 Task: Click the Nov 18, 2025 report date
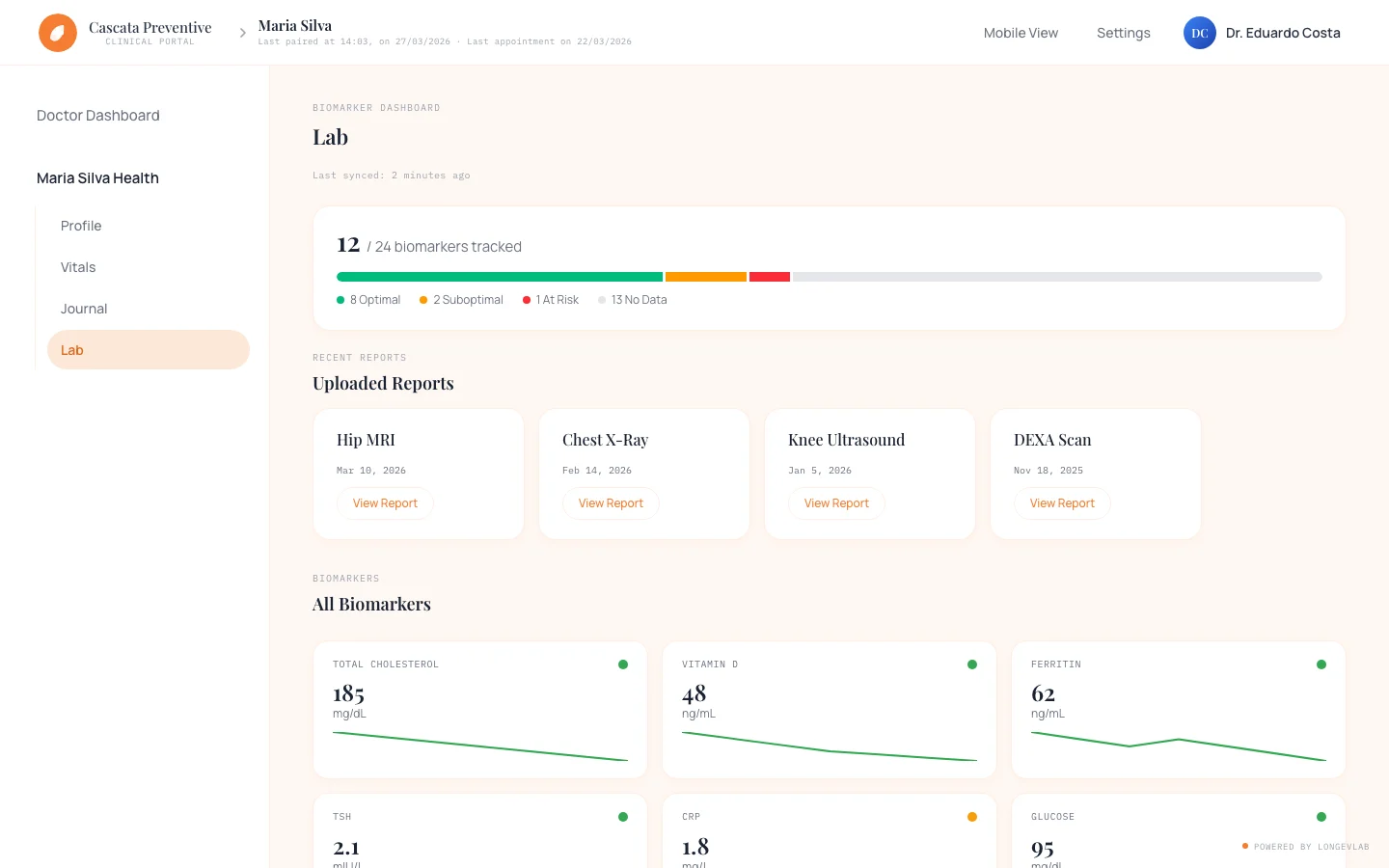pos(1049,471)
